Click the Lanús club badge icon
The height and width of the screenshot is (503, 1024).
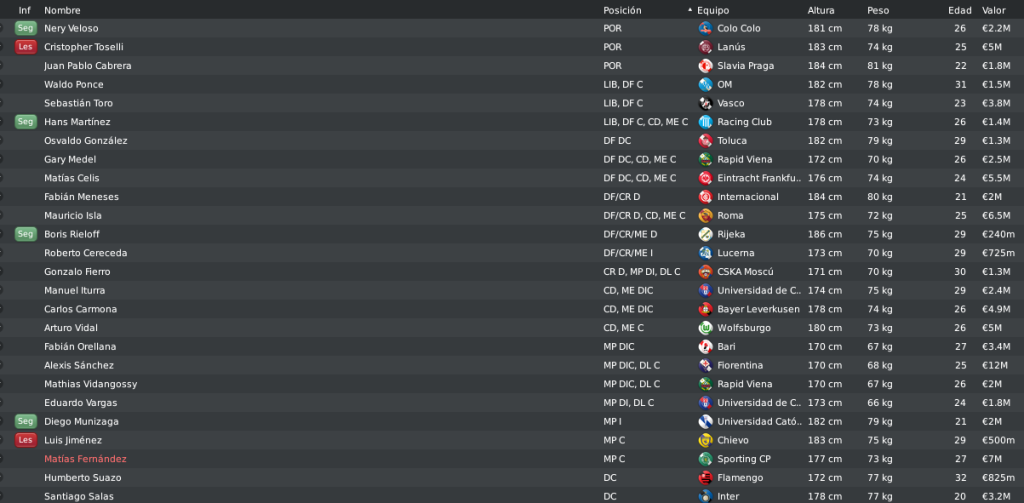click(705, 47)
